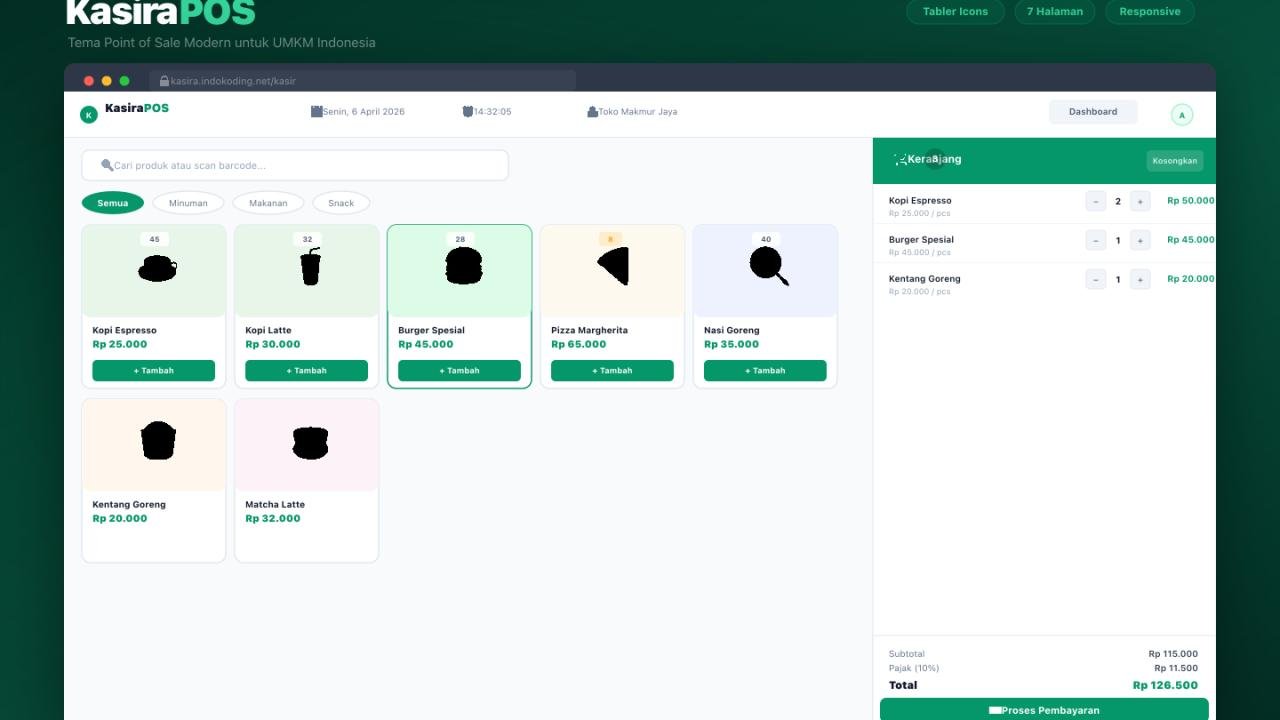The image size is (1280, 720).
Task: Open the Dashboard page
Action: click(1093, 111)
